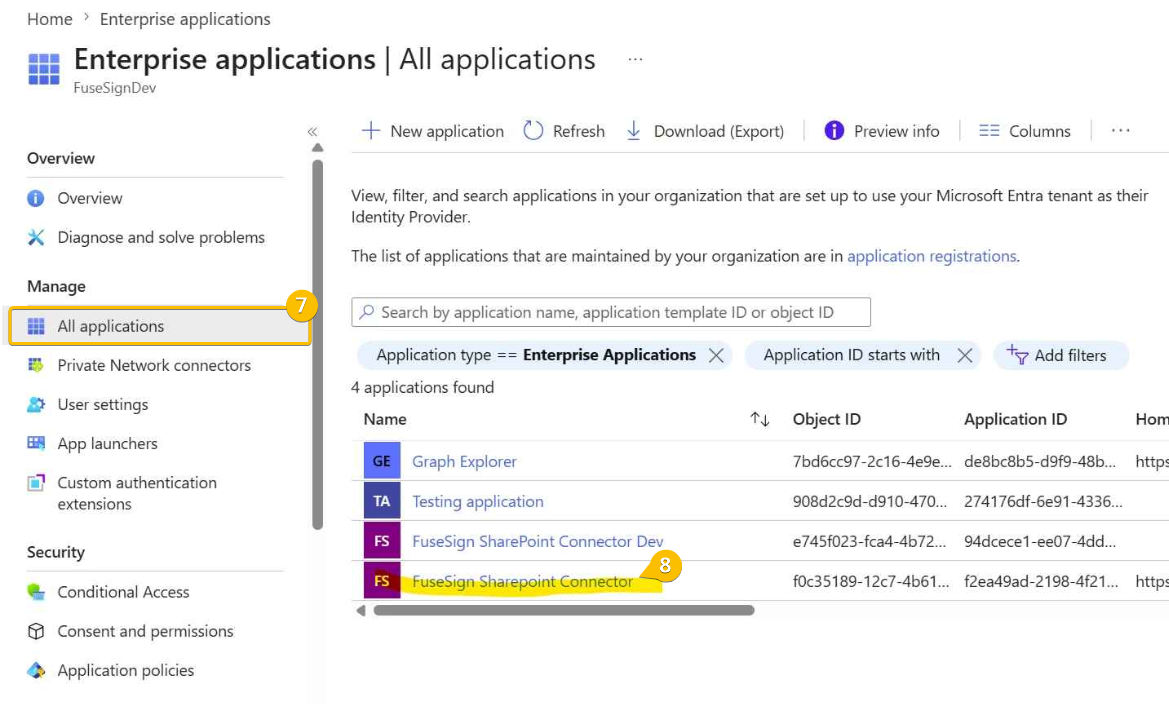This screenshot has height=704, width=1169.
Task: Select Object ID f0c35189-12c7-4b61...
Action: [871, 581]
